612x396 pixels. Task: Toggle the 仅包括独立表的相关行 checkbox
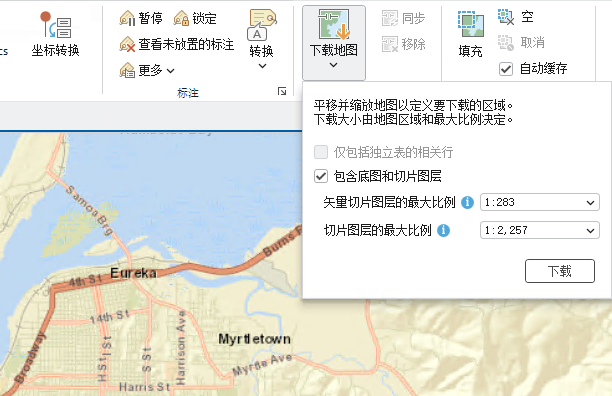point(321,152)
